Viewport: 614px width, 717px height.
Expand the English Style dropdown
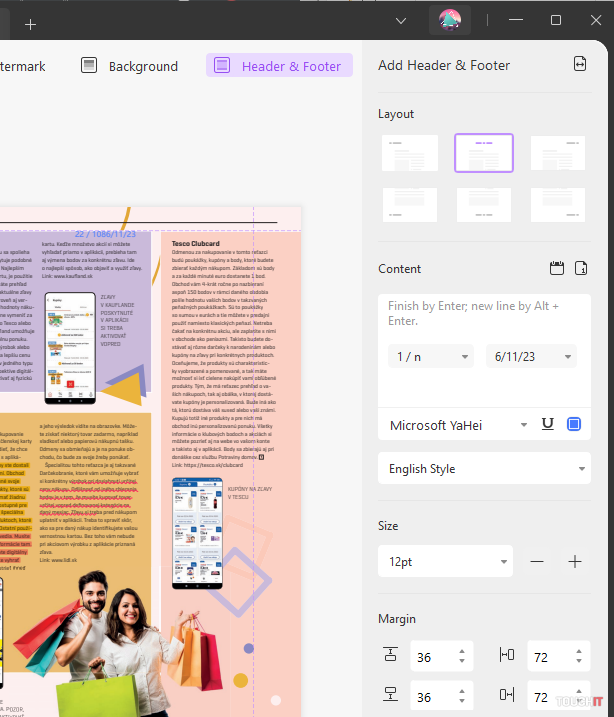coord(484,468)
